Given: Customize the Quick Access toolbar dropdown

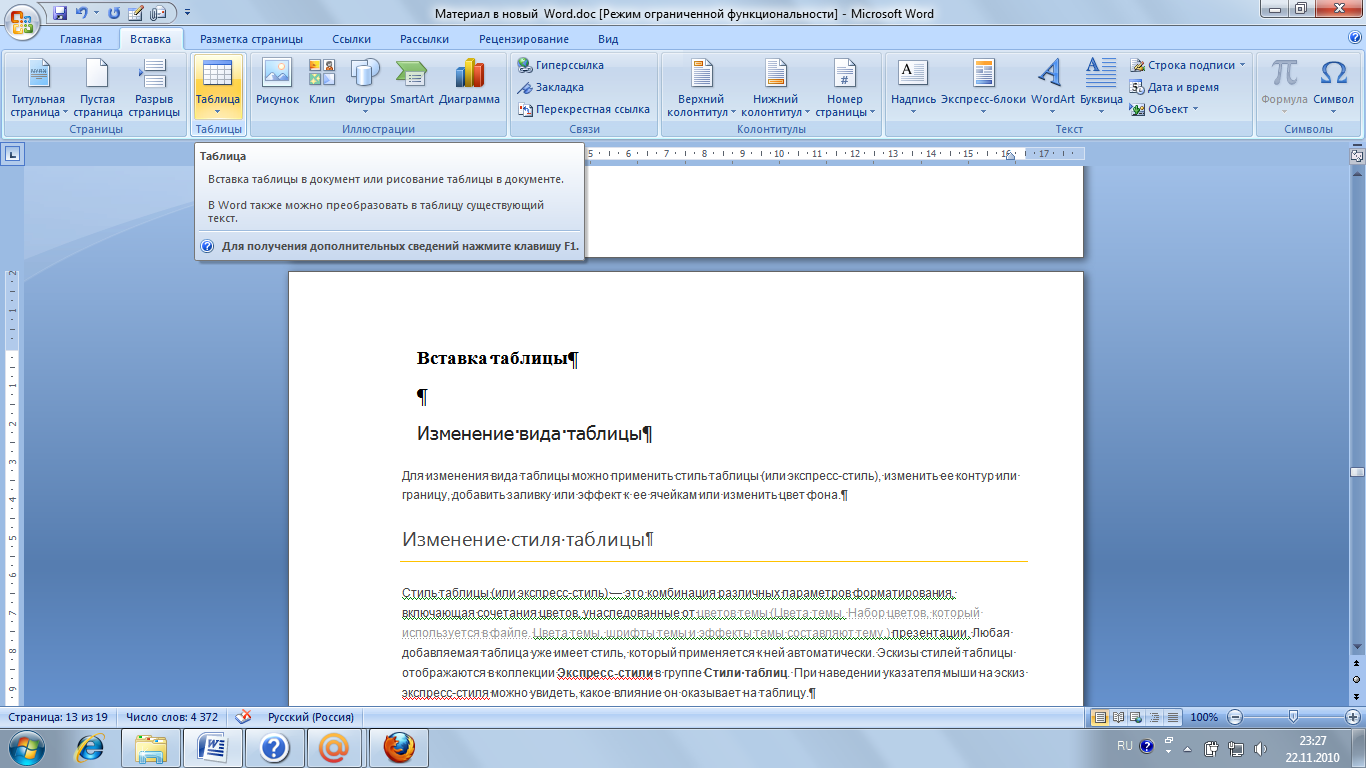Looking at the screenshot, I should [x=187, y=14].
